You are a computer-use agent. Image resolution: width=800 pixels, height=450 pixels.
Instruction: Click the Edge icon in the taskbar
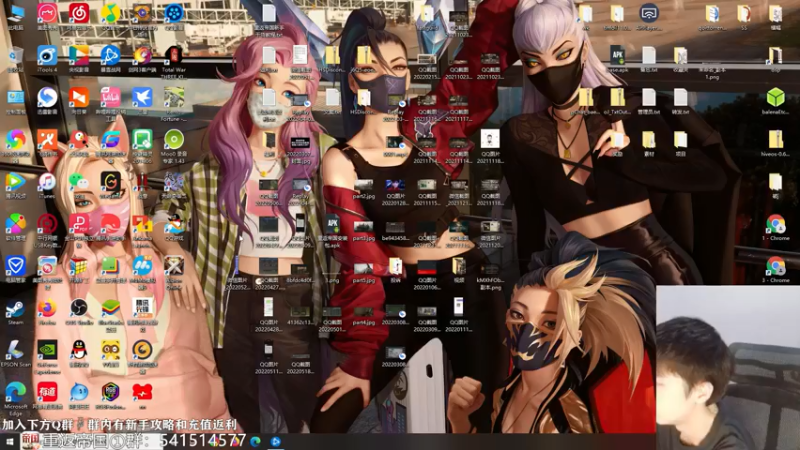click(256, 441)
